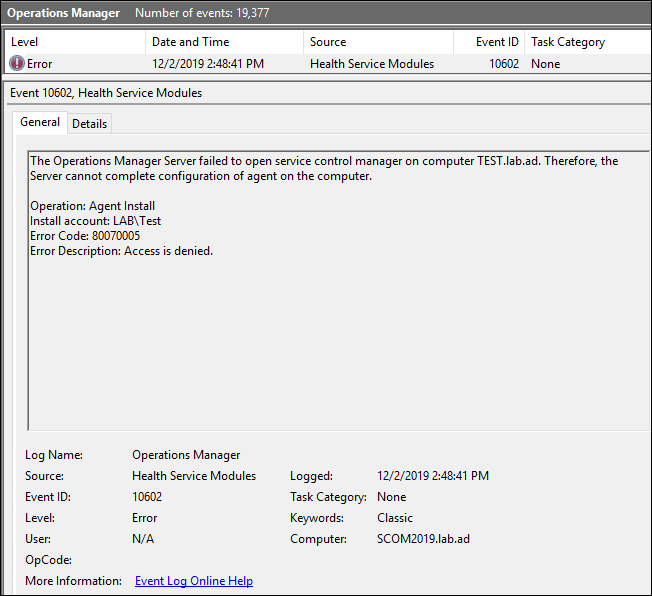This screenshot has width=652, height=596.
Task: Click the event date 12/2/2019 2:48:41 PM cell
Action: pyautogui.click(x=208, y=64)
